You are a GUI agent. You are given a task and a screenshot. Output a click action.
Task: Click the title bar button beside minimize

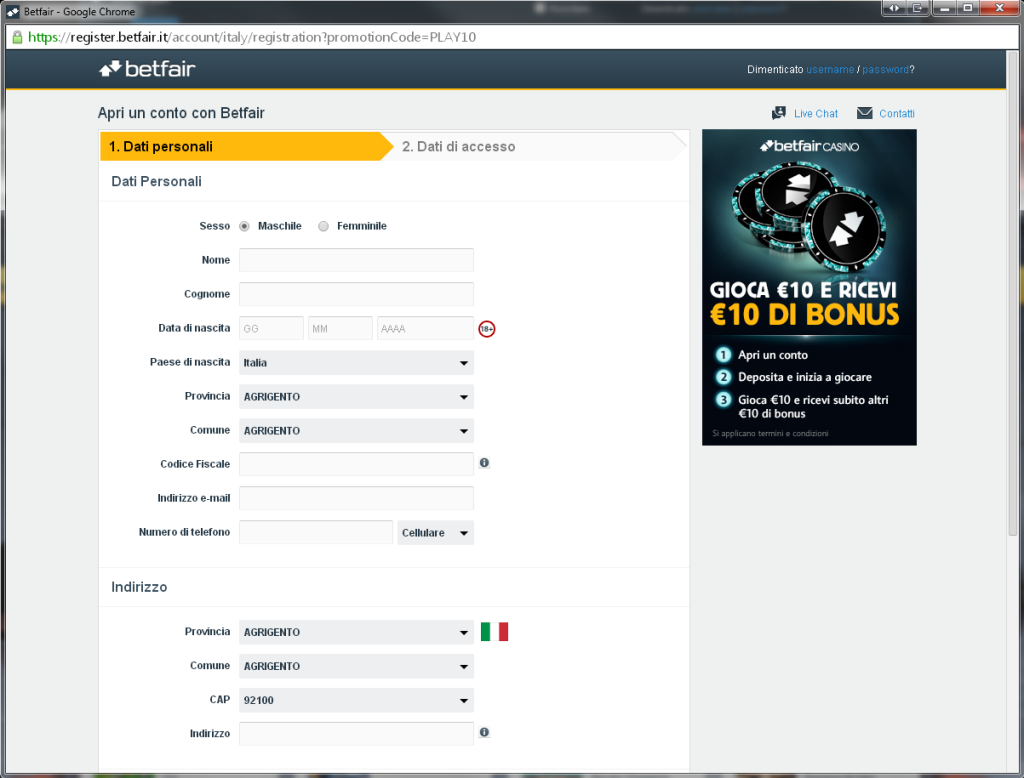click(x=917, y=8)
